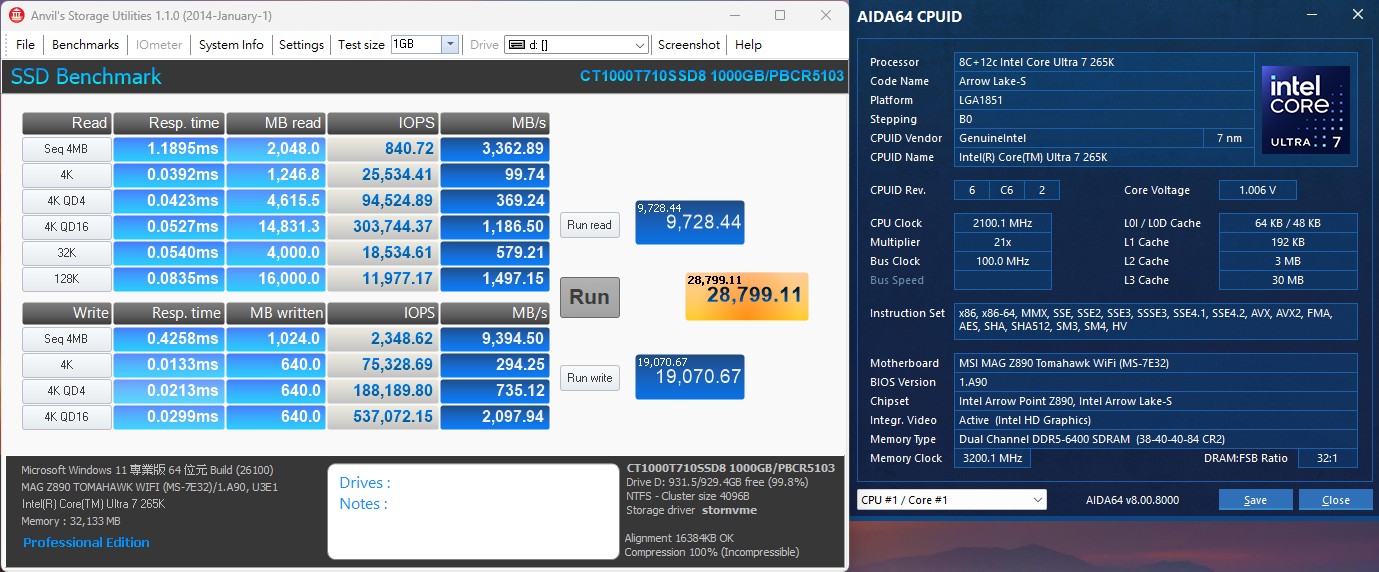Click the Close button in AIDA64
The width and height of the screenshot is (1379, 572).
click(x=1335, y=500)
